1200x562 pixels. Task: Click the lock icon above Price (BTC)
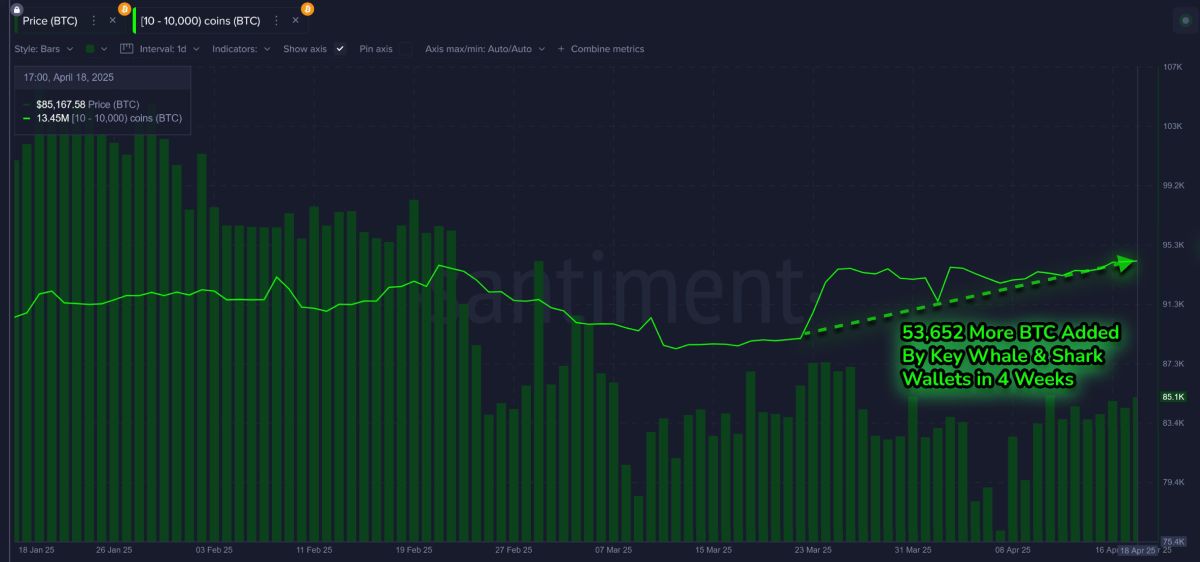pos(16,9)
